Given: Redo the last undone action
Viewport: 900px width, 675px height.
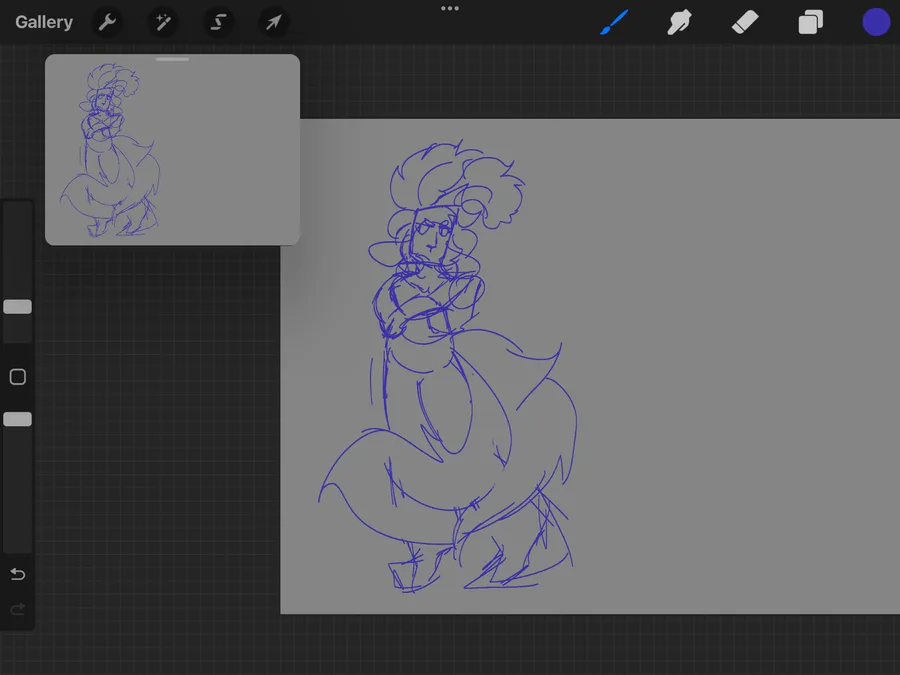Looking at the screenshot, I should click(18, 608).
